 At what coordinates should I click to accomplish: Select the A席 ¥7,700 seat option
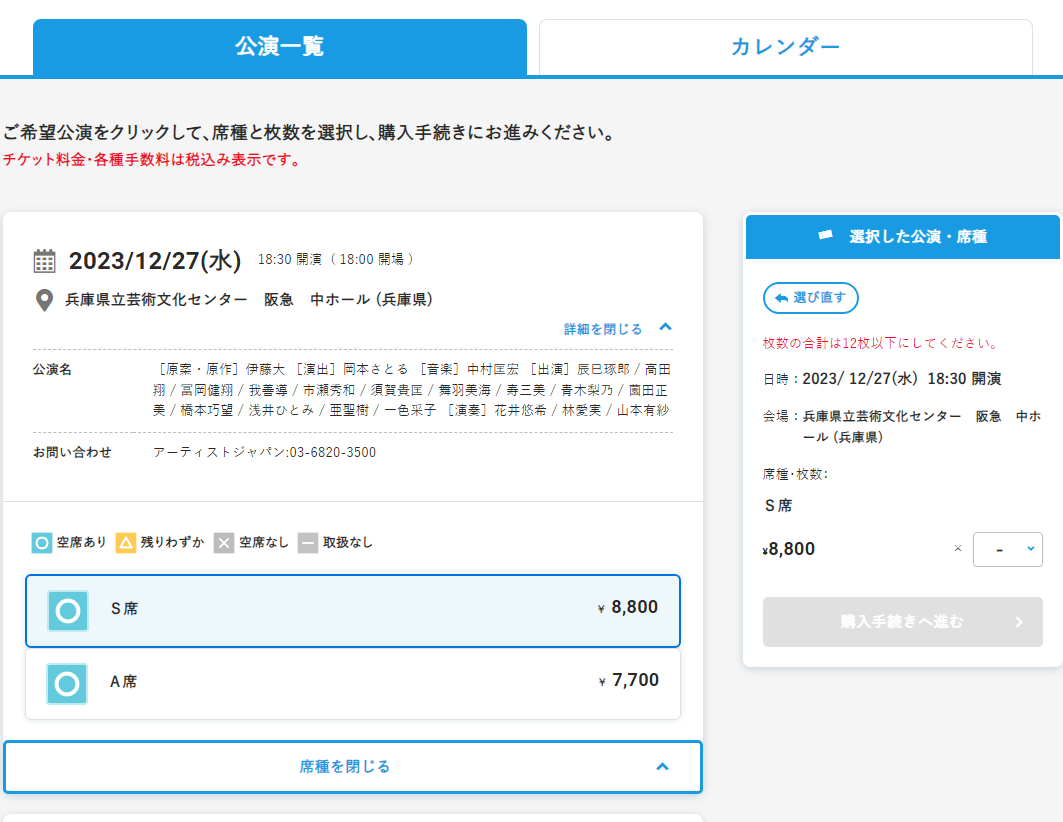(x=353, y=684)
